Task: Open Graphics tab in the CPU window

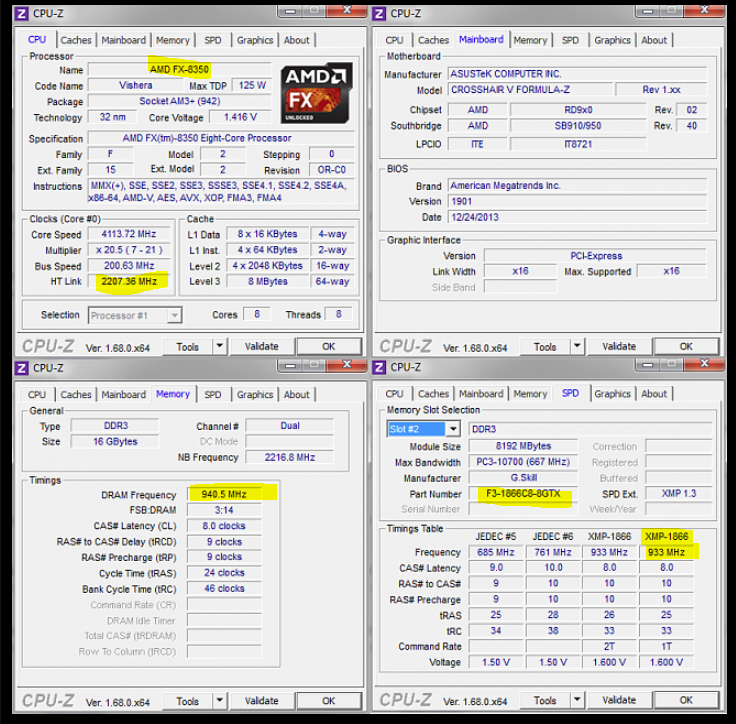Action: pos(254,40)
